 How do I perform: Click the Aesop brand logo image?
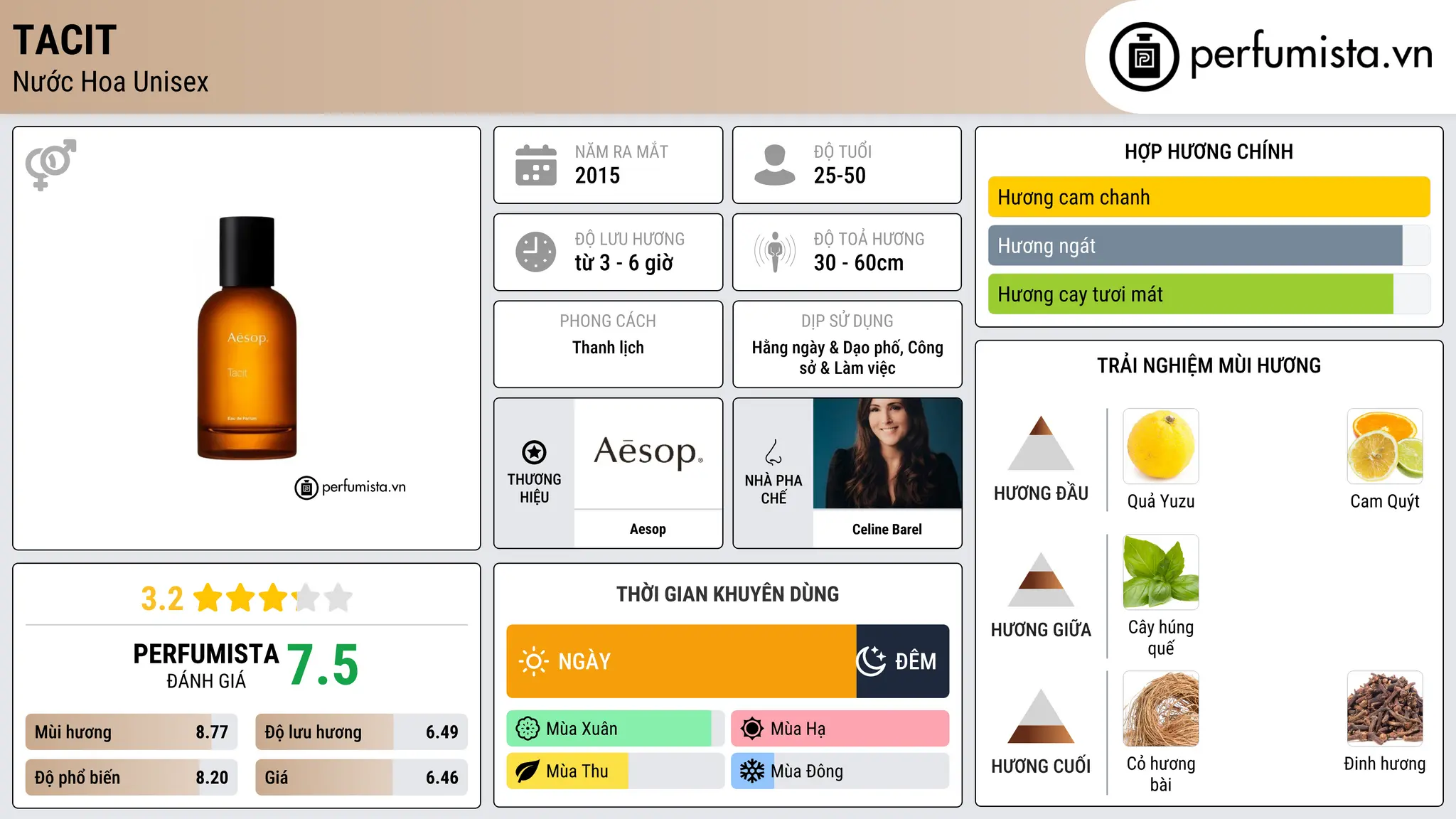click(x=648, y=454)
